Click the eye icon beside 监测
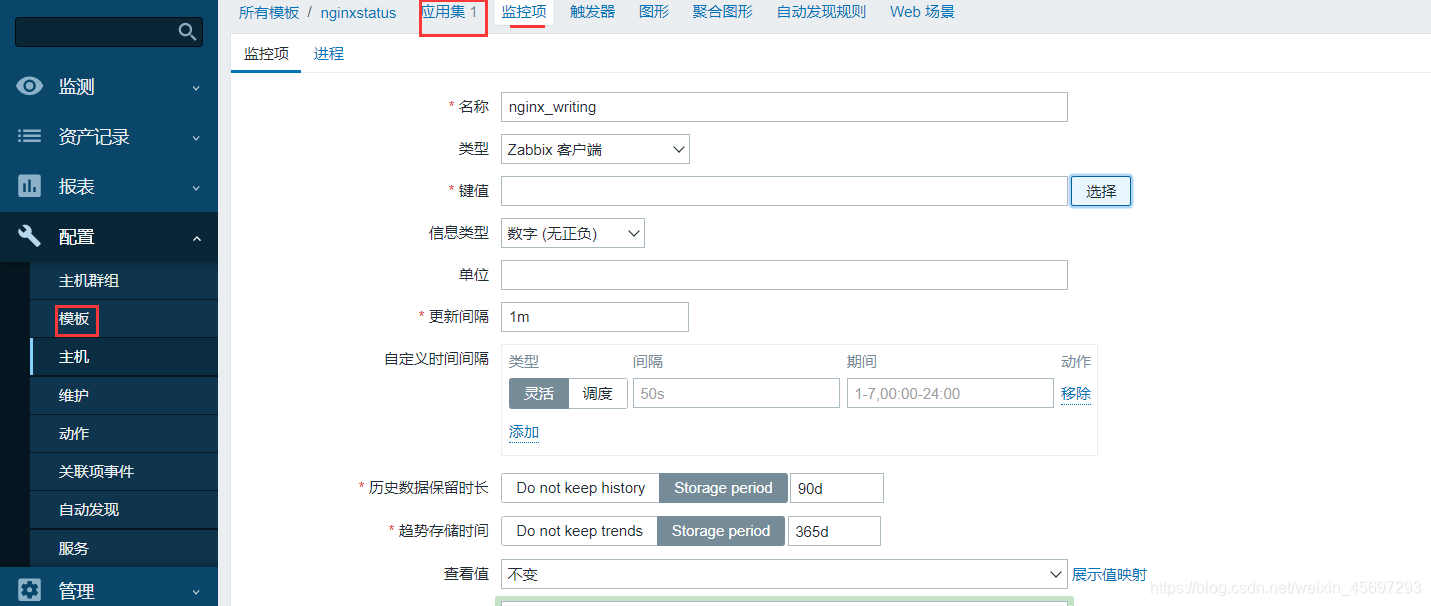Viewport: 1431px width, 606px height. 30,86
